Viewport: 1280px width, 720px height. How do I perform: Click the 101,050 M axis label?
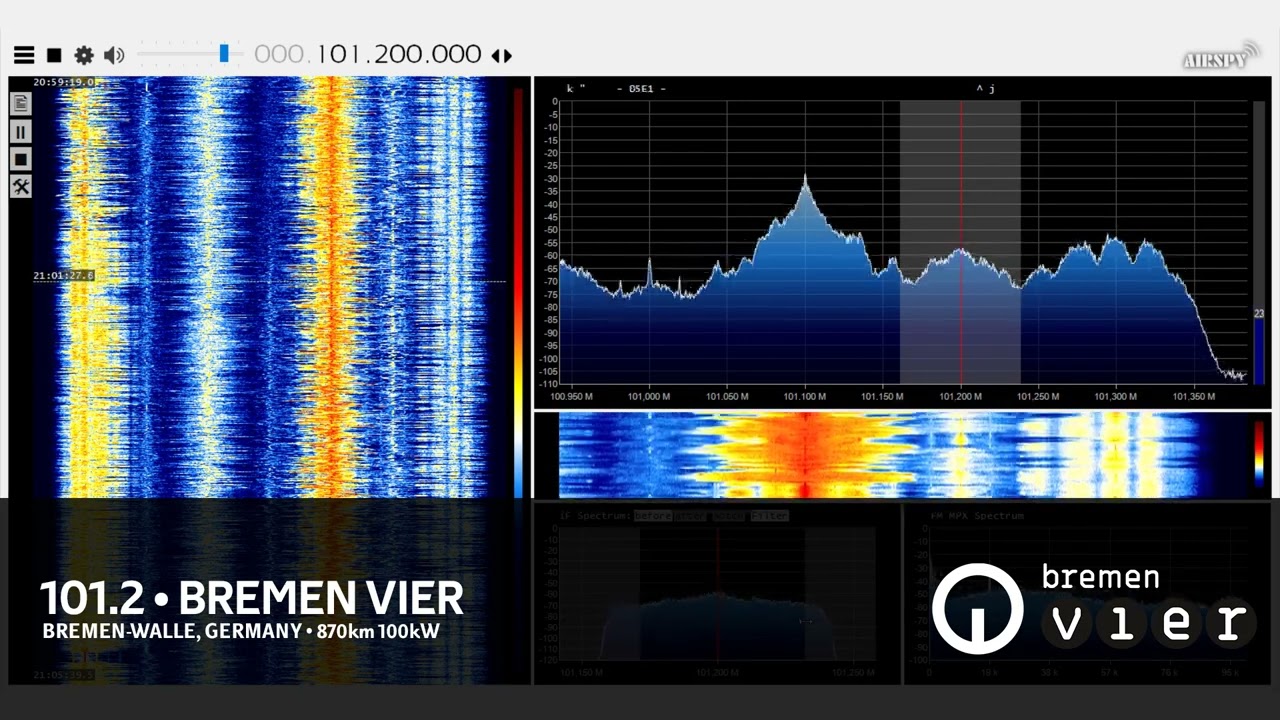[x=727, y=397]
